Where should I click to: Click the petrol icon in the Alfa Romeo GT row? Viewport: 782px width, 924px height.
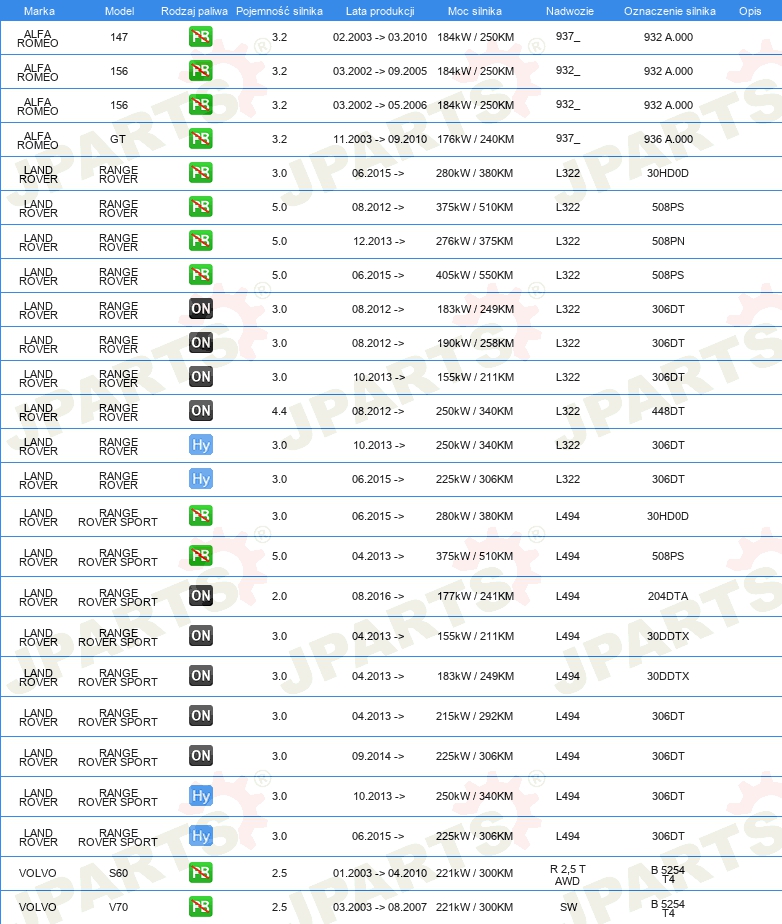200,139
